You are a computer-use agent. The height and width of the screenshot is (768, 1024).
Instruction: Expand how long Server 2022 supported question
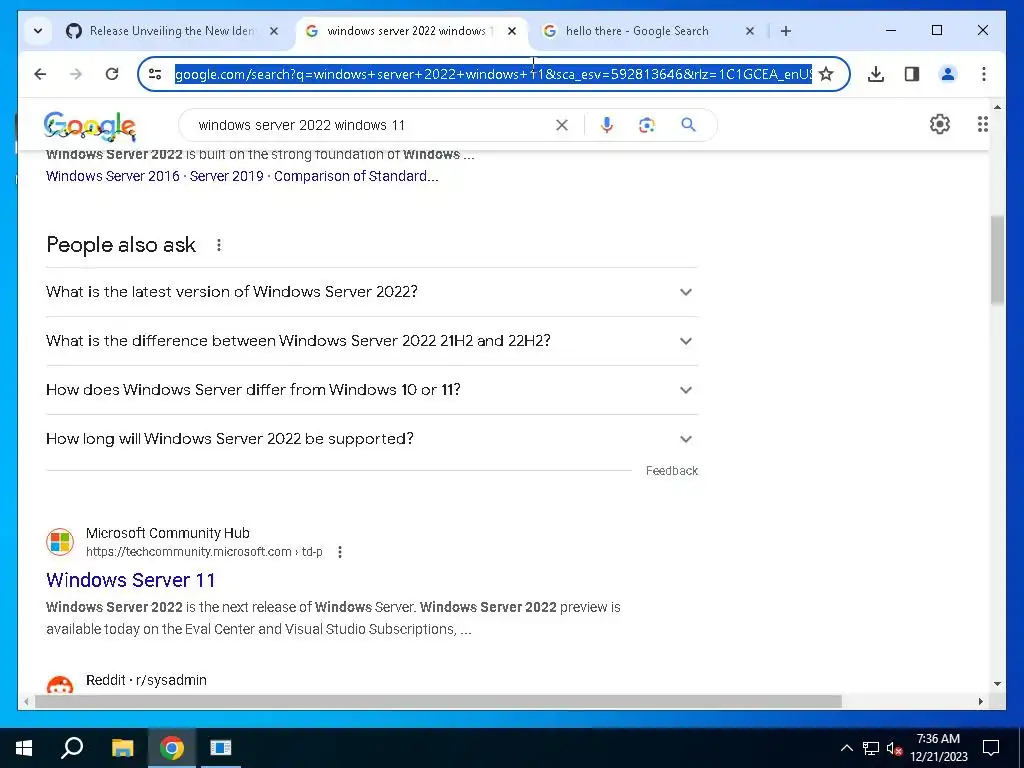point(372,439)
